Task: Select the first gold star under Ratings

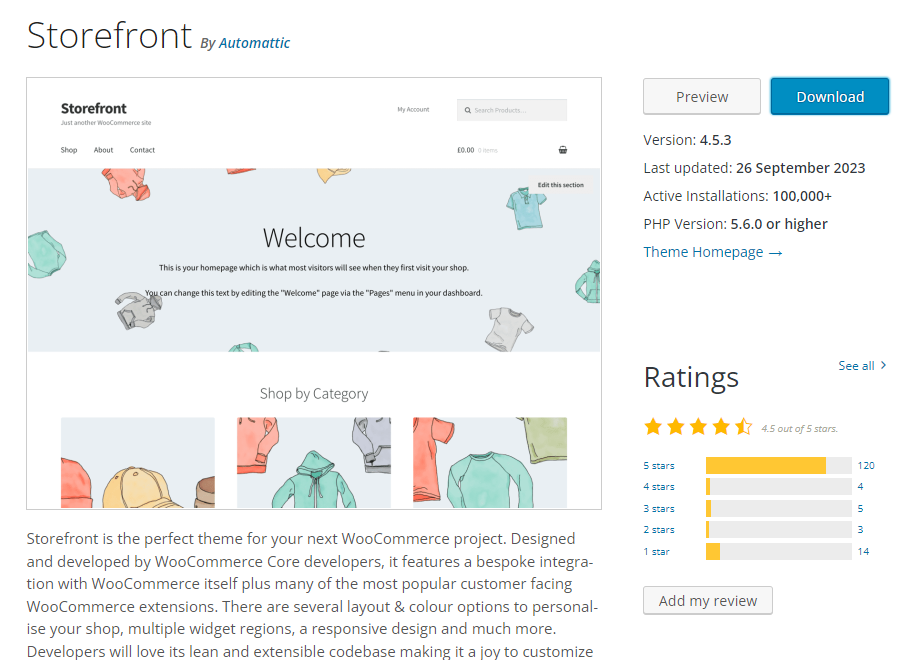Action: (653, 426)
